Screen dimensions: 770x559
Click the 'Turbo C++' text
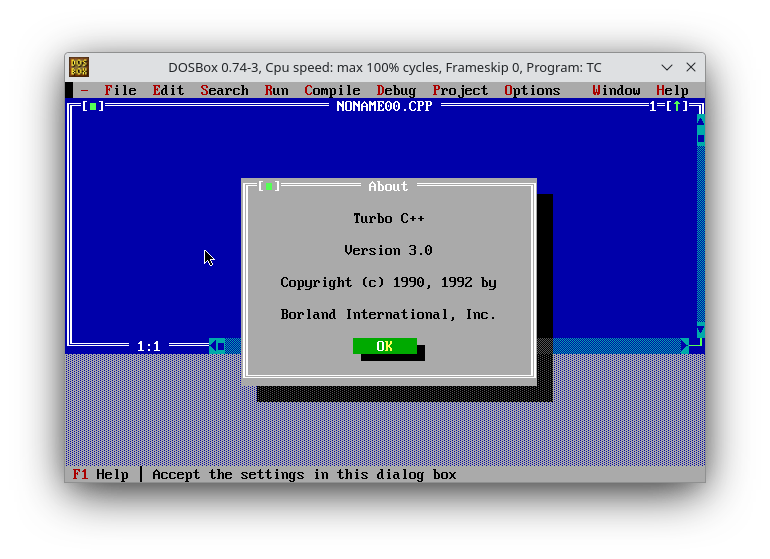pos(388,218)
